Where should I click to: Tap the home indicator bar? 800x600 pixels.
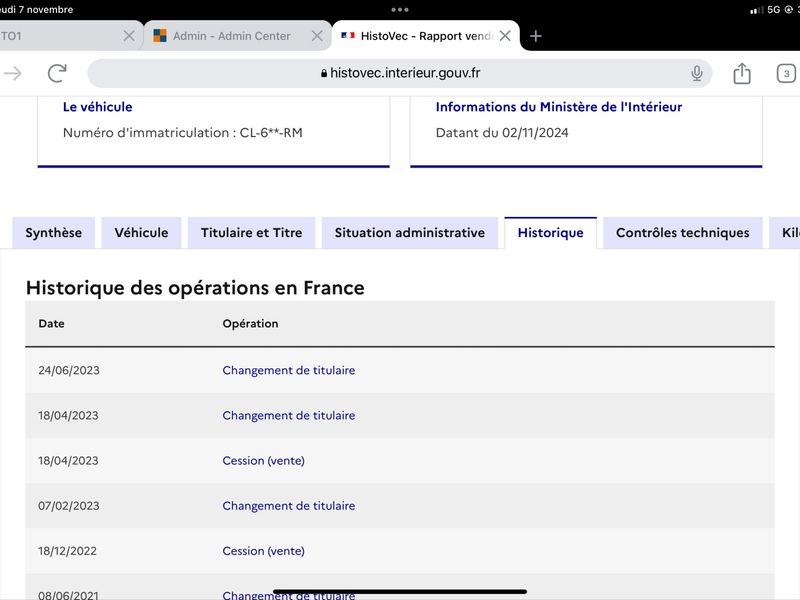(x=399, y=592)
